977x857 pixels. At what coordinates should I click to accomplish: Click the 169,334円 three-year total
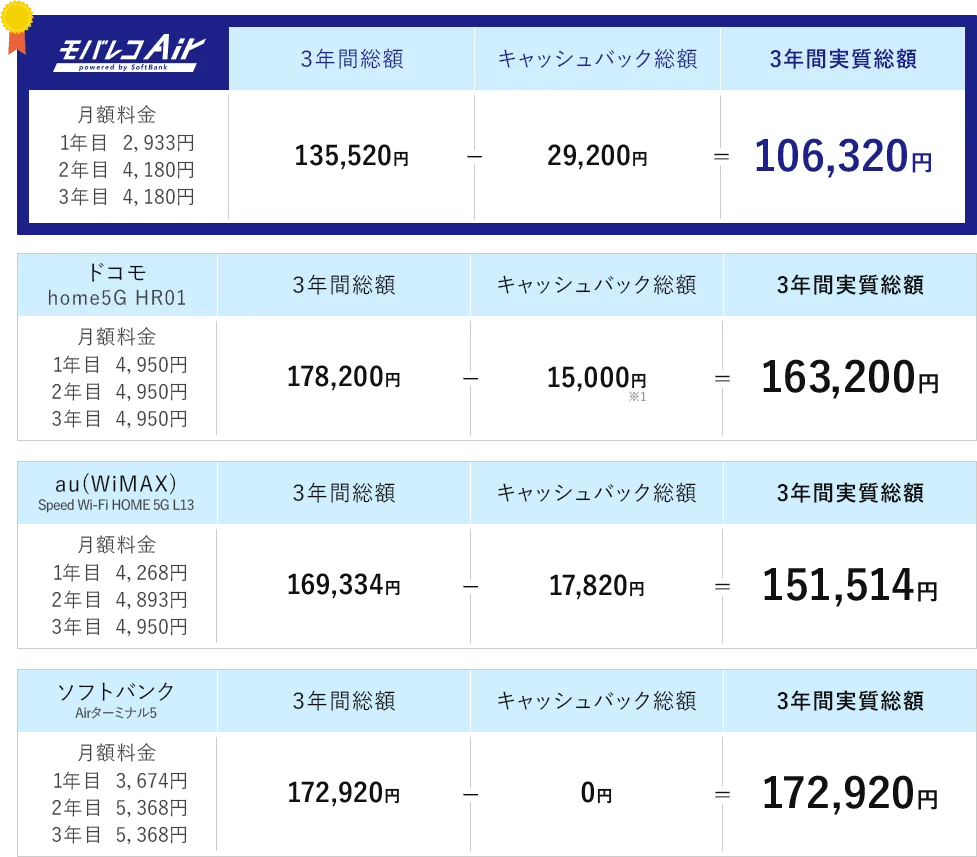[x=344, y=586]
